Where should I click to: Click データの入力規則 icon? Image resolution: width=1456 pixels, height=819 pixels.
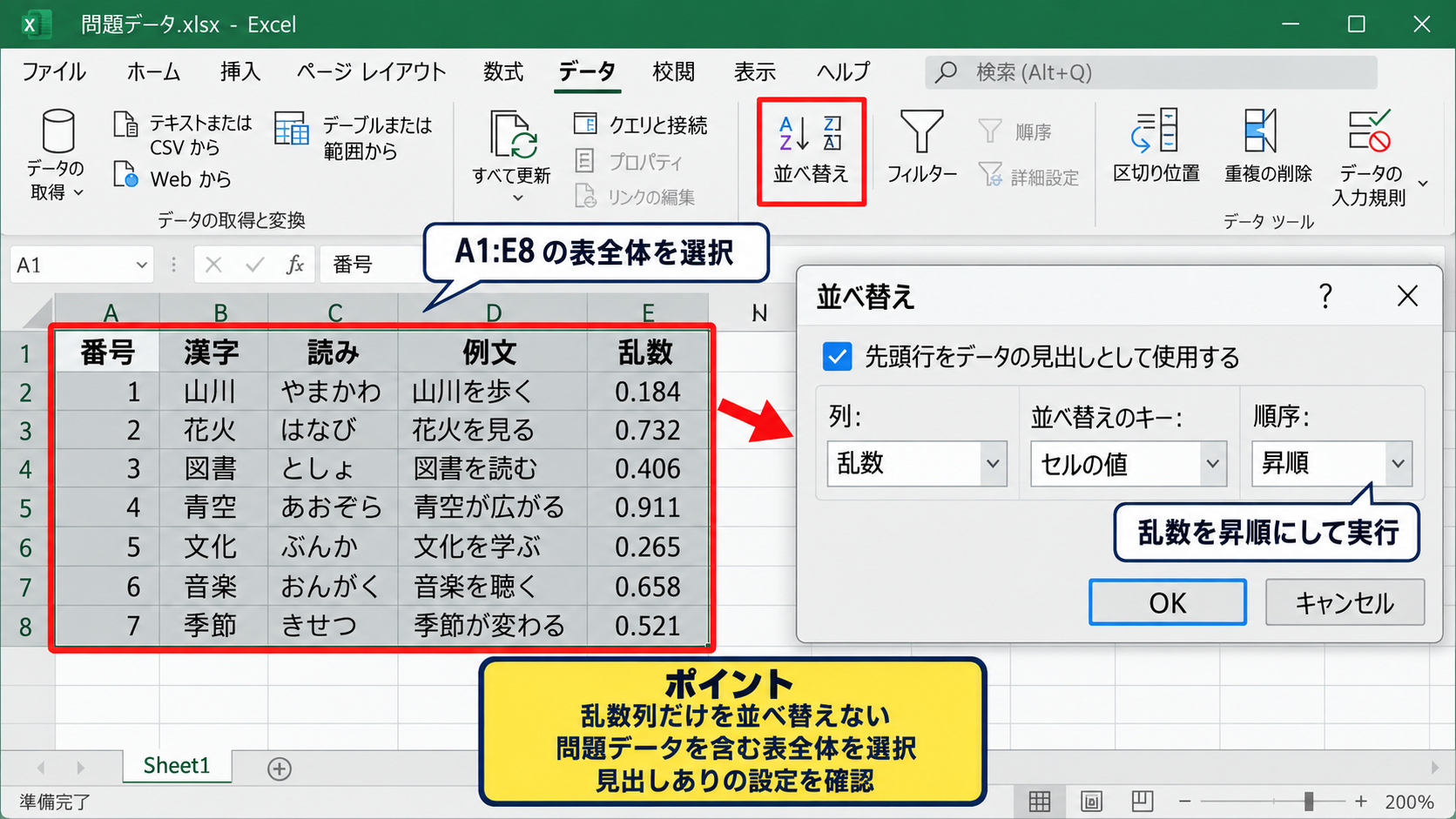pyautogui.click(x=1369, y=131)
